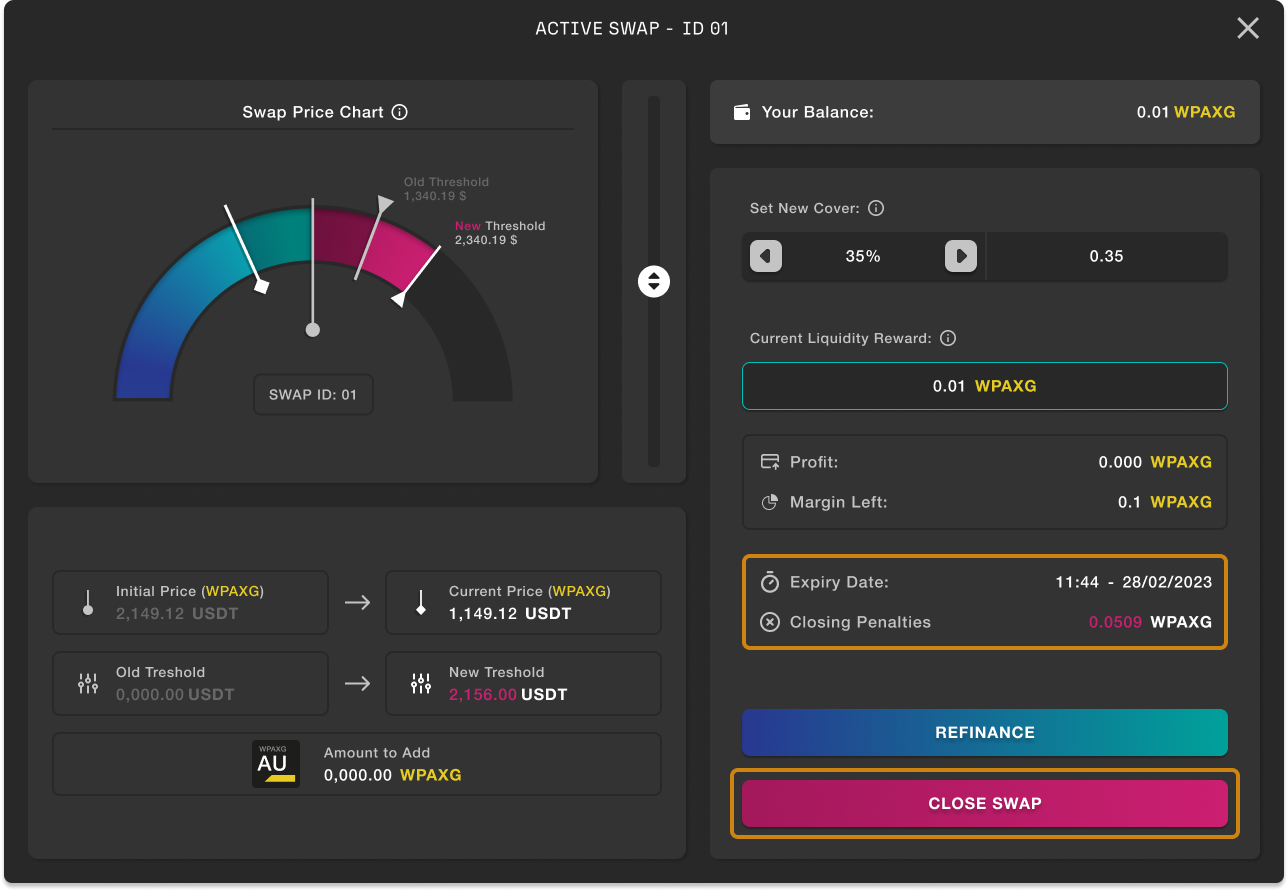Click the cover value field showing 0.35
Image resolution: width=1288 pixels, height=891 pixels.
1106,256
